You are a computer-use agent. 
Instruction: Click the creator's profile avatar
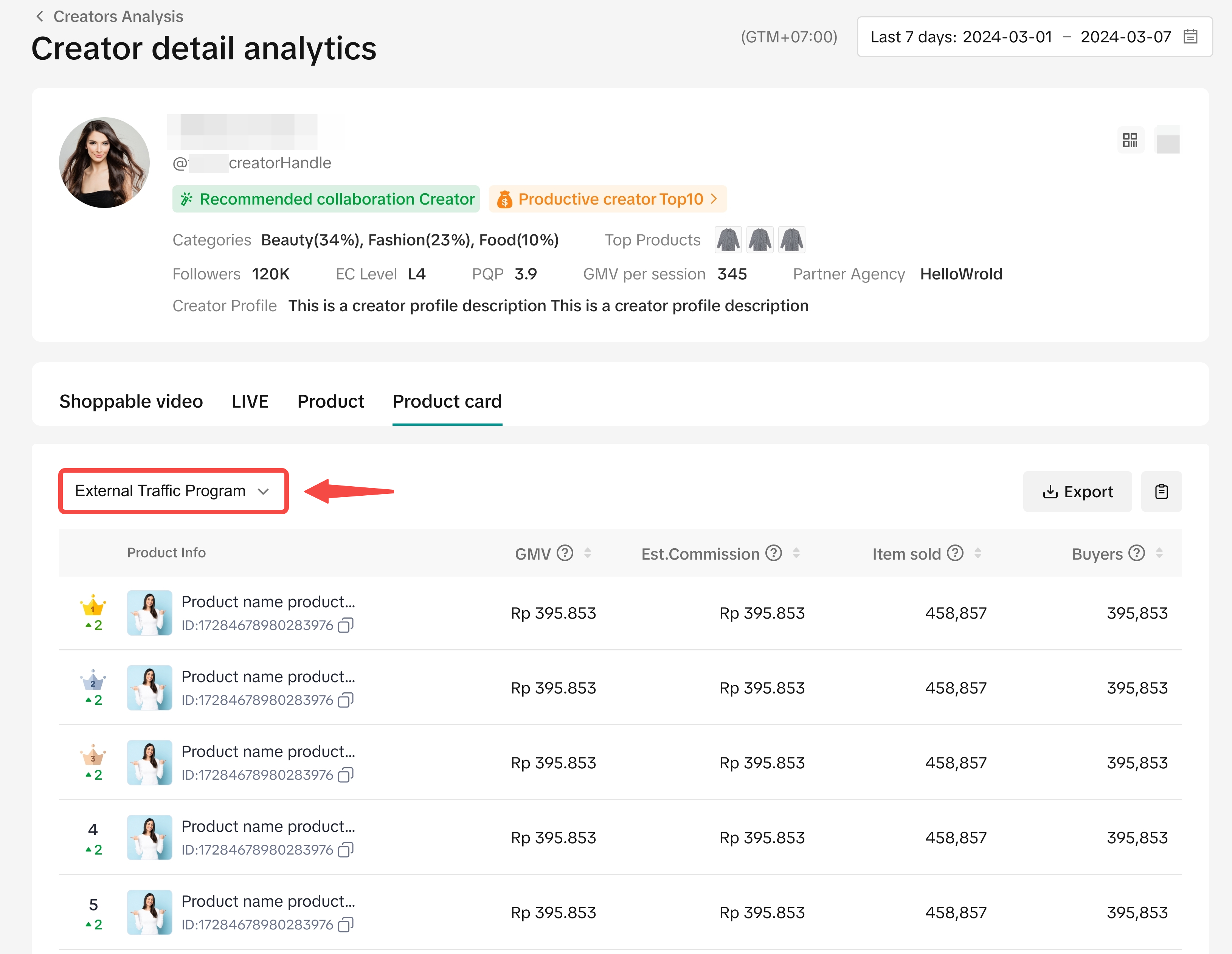coord(104,163)
